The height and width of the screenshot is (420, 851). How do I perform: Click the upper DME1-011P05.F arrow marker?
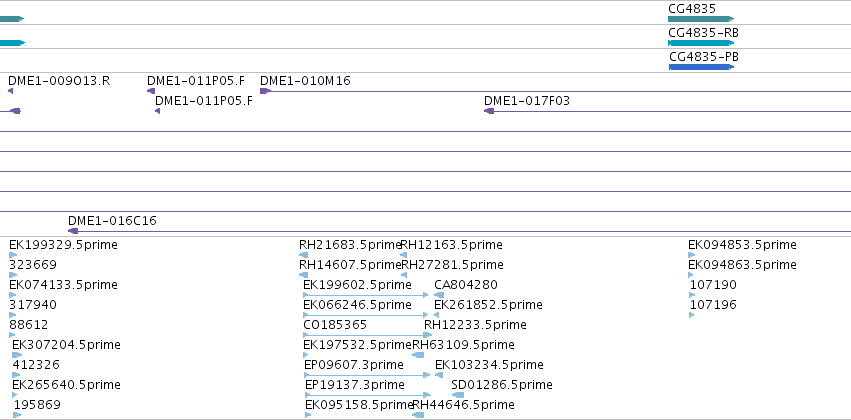click(x=151, y=91)
